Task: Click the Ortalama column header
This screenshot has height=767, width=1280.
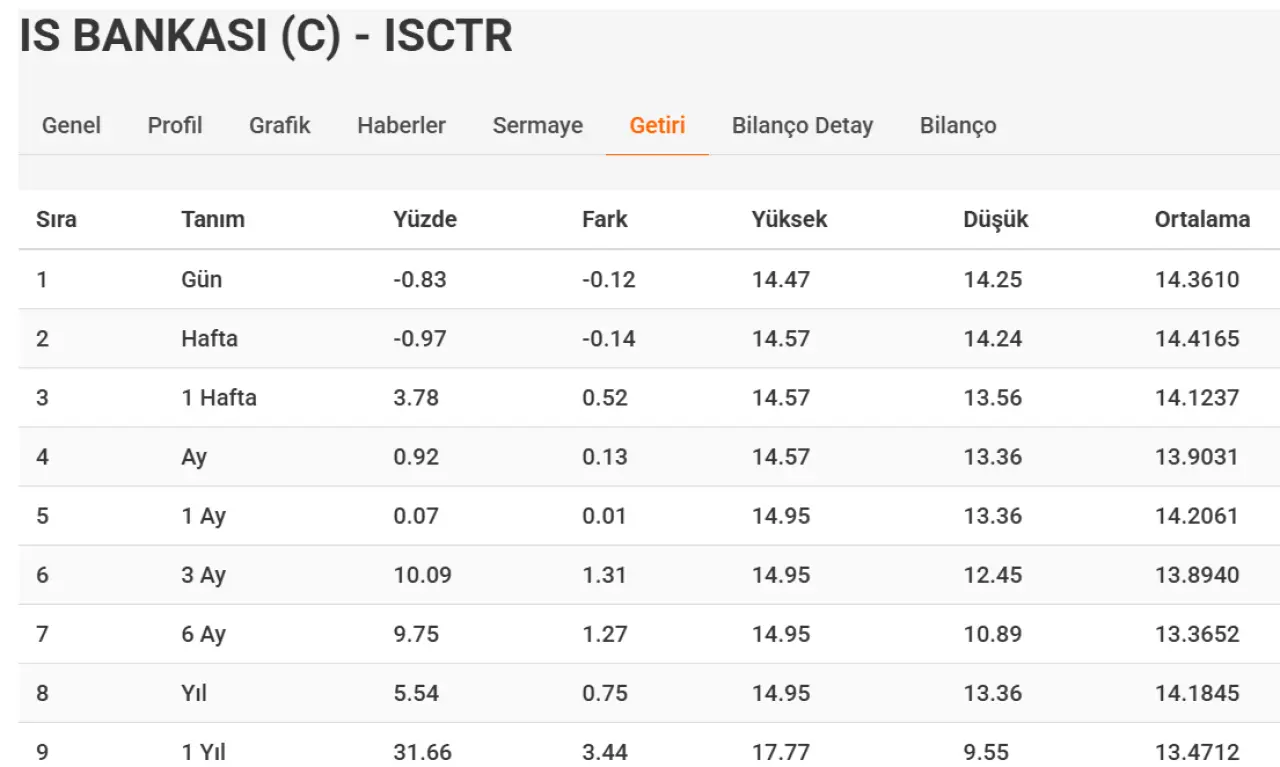Action: (1202, 220)
